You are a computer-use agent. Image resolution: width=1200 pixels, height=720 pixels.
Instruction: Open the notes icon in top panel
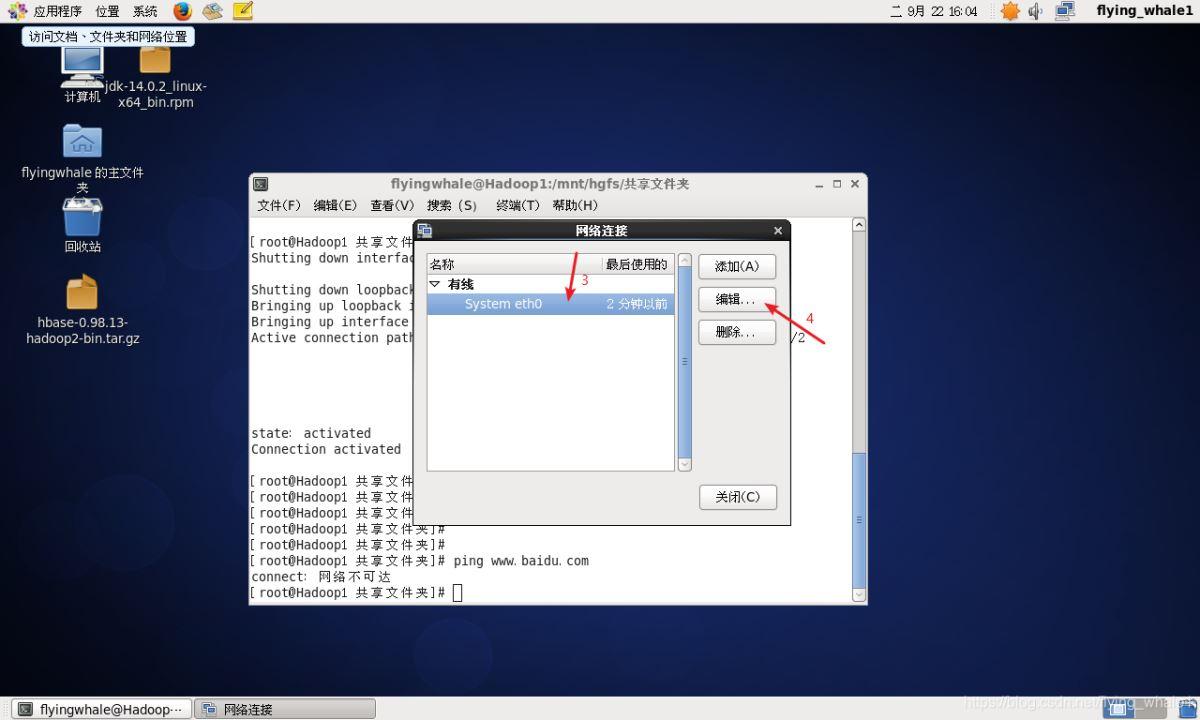pos(242,11)
